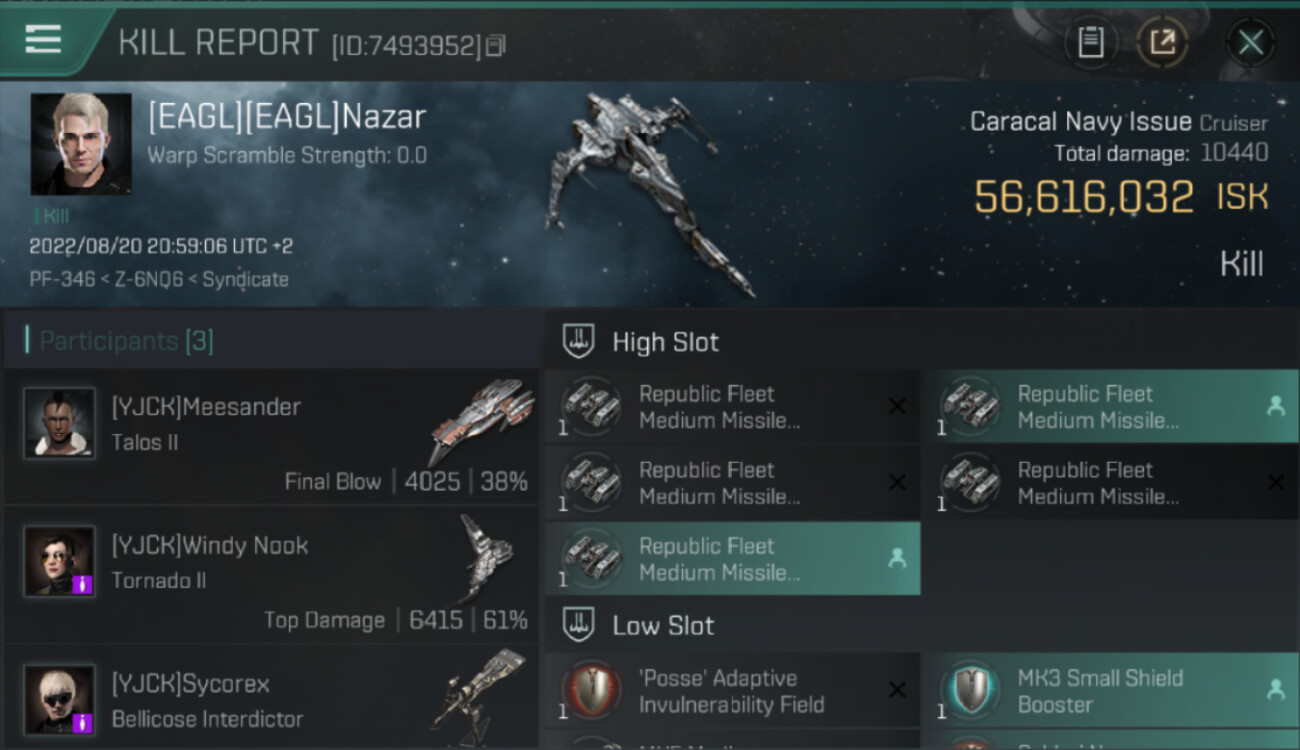Open the hamburger menu at top left

43,40
